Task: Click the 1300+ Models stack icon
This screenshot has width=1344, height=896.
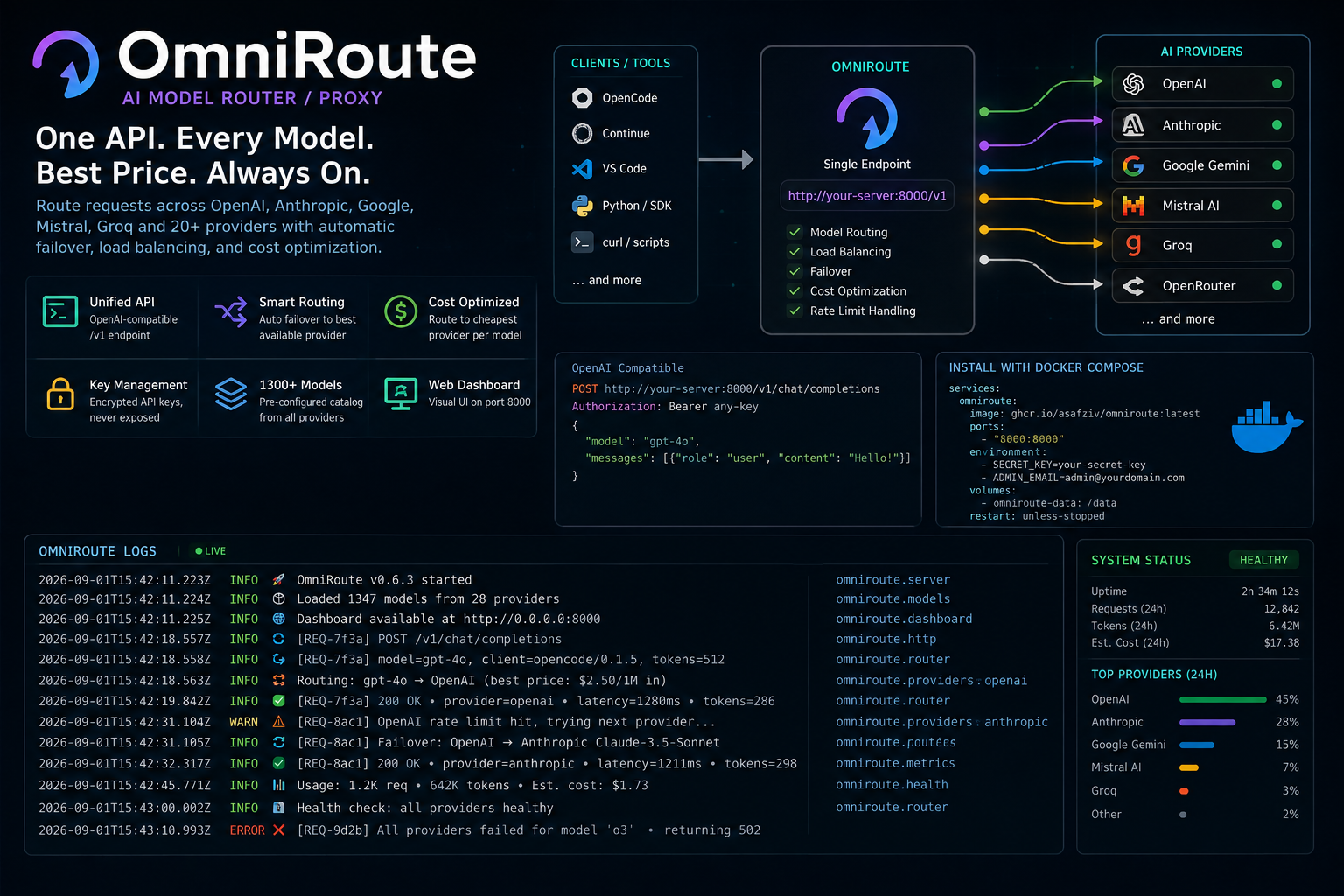Action: (x=231, y=395)
